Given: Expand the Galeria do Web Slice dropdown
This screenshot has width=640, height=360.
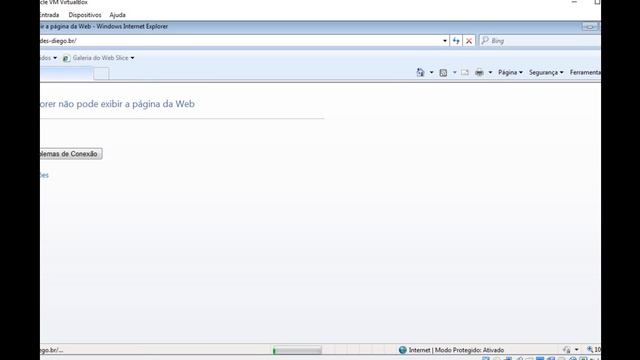Looking at the screenshot, I should (132, 58).
